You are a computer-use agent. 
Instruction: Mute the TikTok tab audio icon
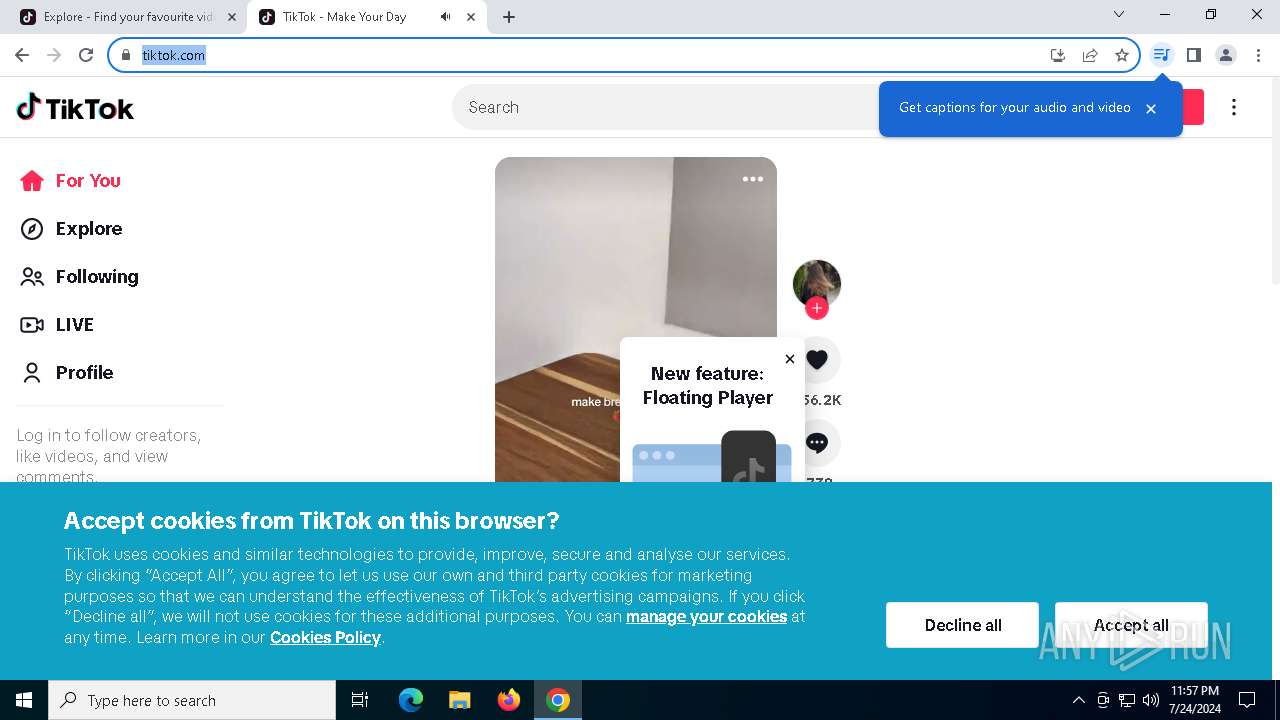pyautogui.click(x=445, y=17)
